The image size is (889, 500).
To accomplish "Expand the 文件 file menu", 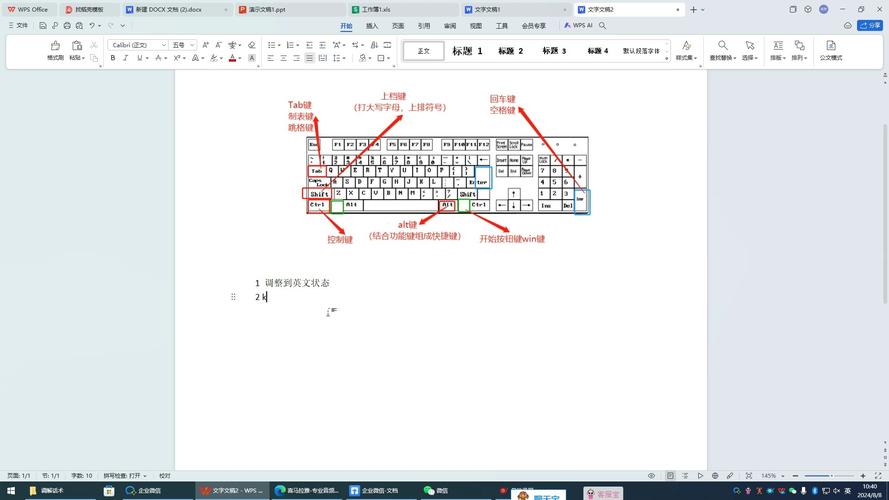I will (x=17, y=25).
